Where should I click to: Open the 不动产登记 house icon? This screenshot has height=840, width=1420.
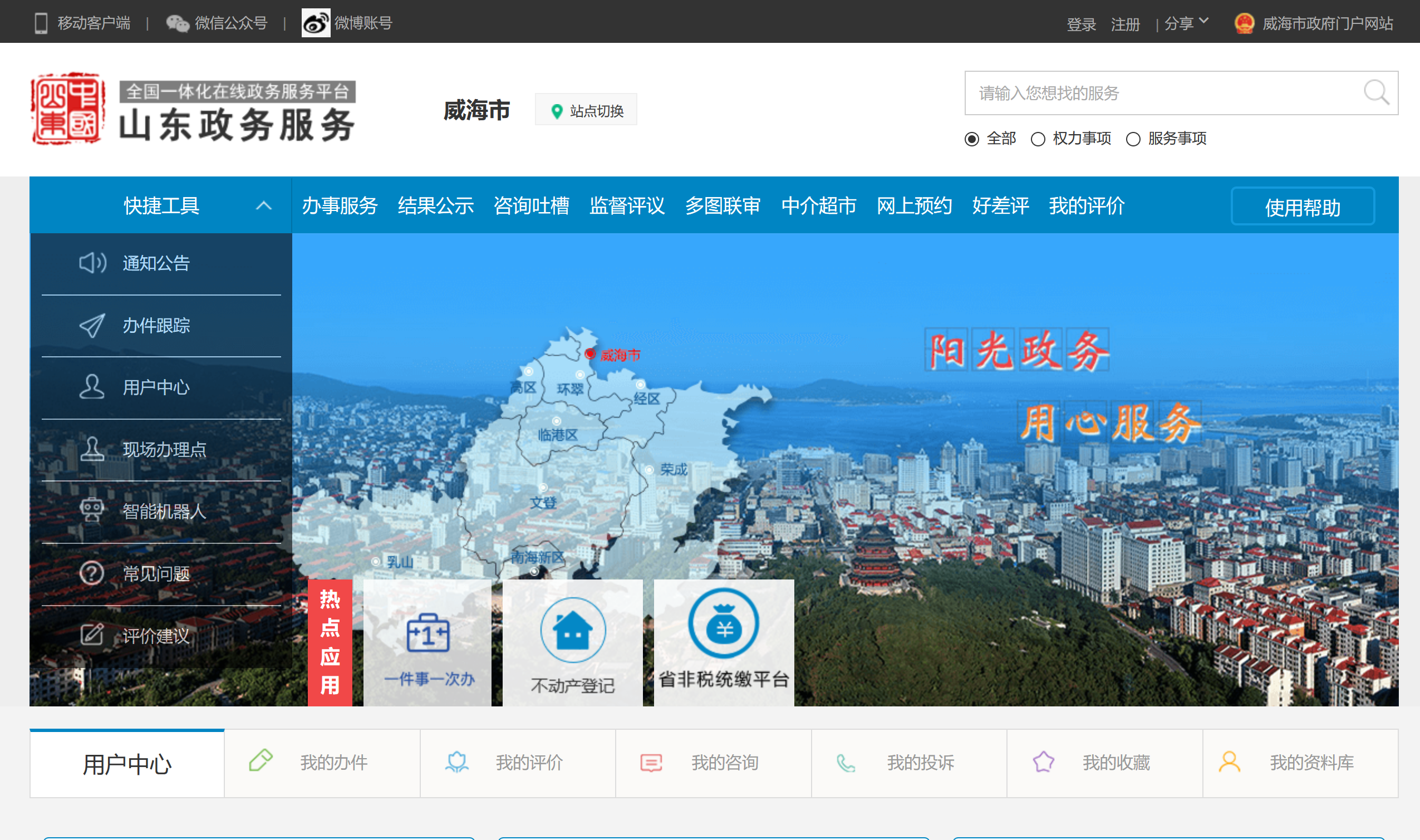click(x=573, y=630)
